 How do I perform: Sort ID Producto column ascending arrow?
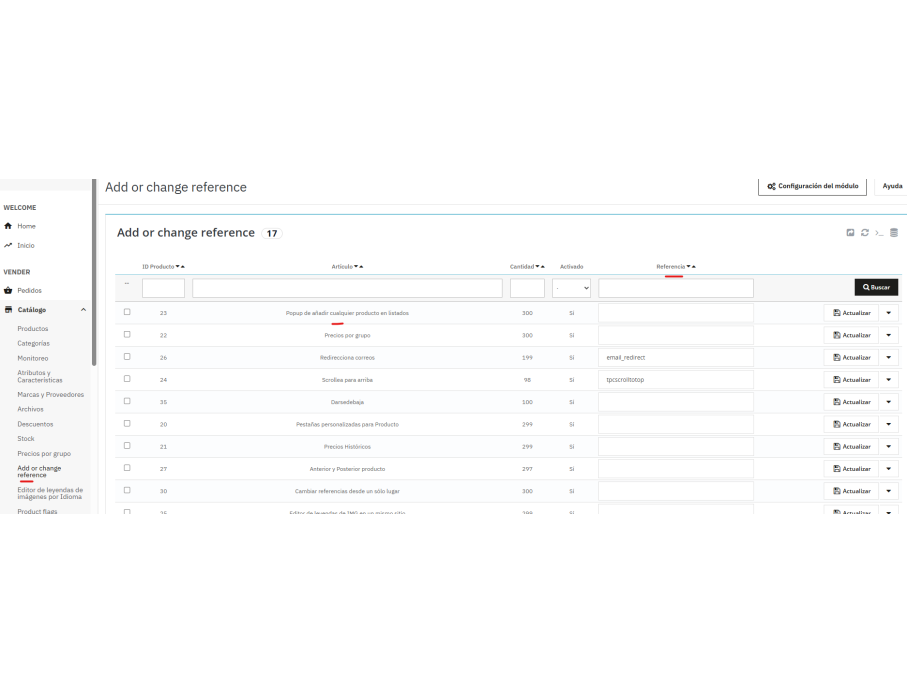tap(183, 267)
